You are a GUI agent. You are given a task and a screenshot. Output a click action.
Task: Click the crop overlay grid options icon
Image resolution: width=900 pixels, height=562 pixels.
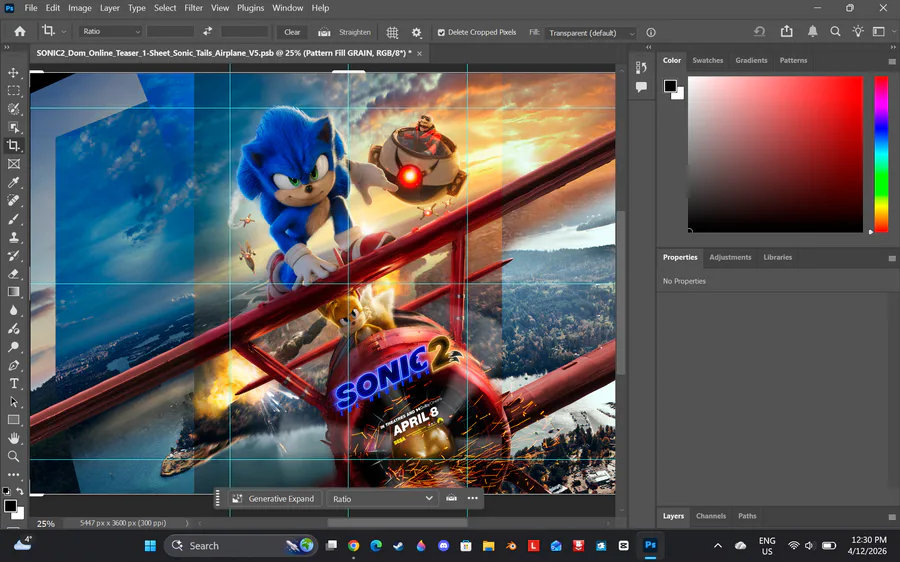392,32
